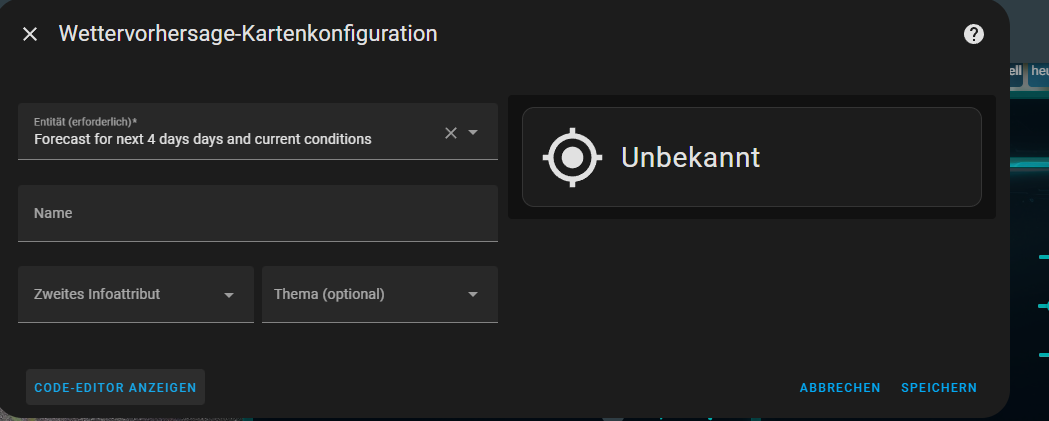
Task: Open the help icon for card configuration
Action: (x=973, y=34)
